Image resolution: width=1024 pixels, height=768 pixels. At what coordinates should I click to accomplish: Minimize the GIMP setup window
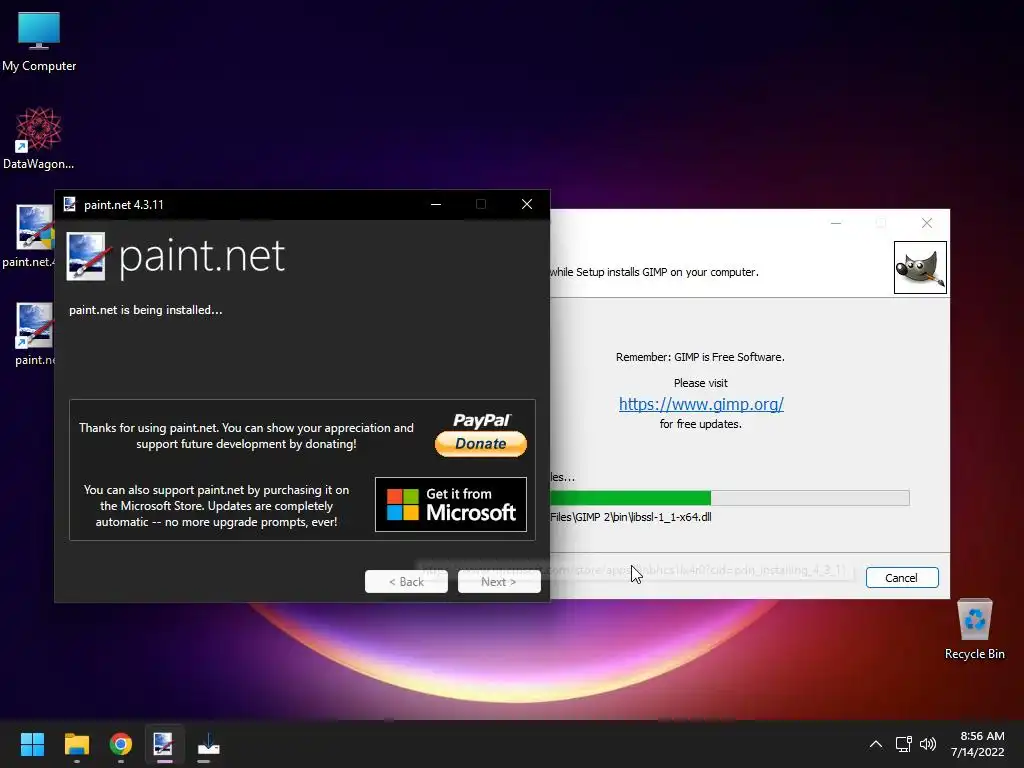(x=835, y=223)
